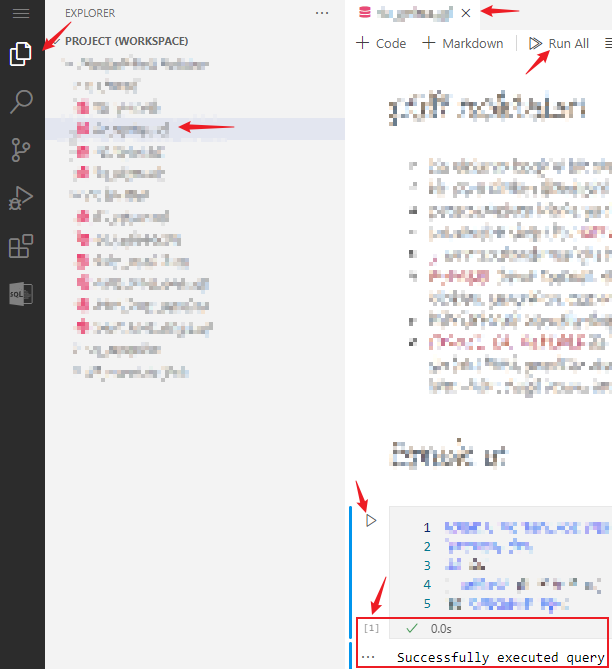Screen dimensions: 612x669
Task: Close the open notebook editor tab
Action: [466, 13]
